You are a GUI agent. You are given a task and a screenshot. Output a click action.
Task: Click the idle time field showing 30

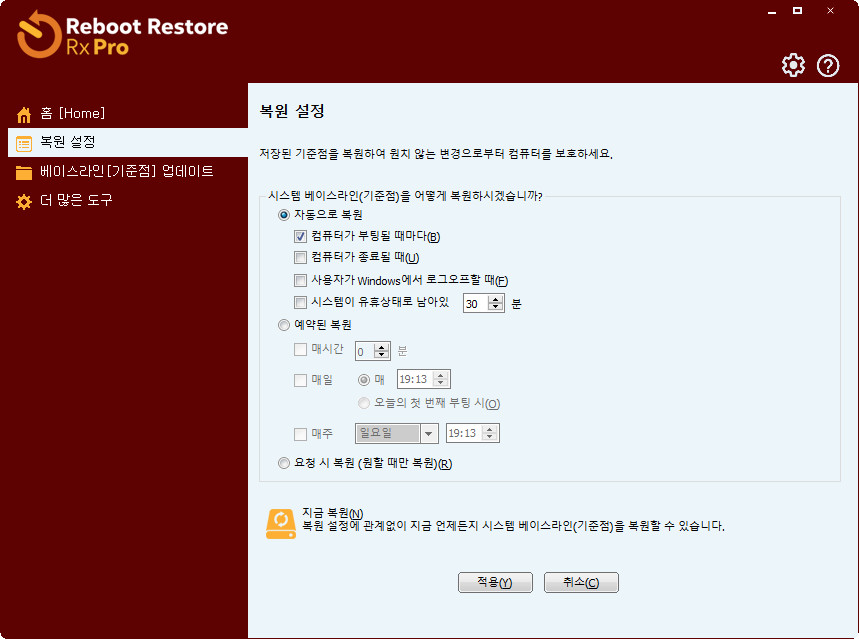(476, 304)
